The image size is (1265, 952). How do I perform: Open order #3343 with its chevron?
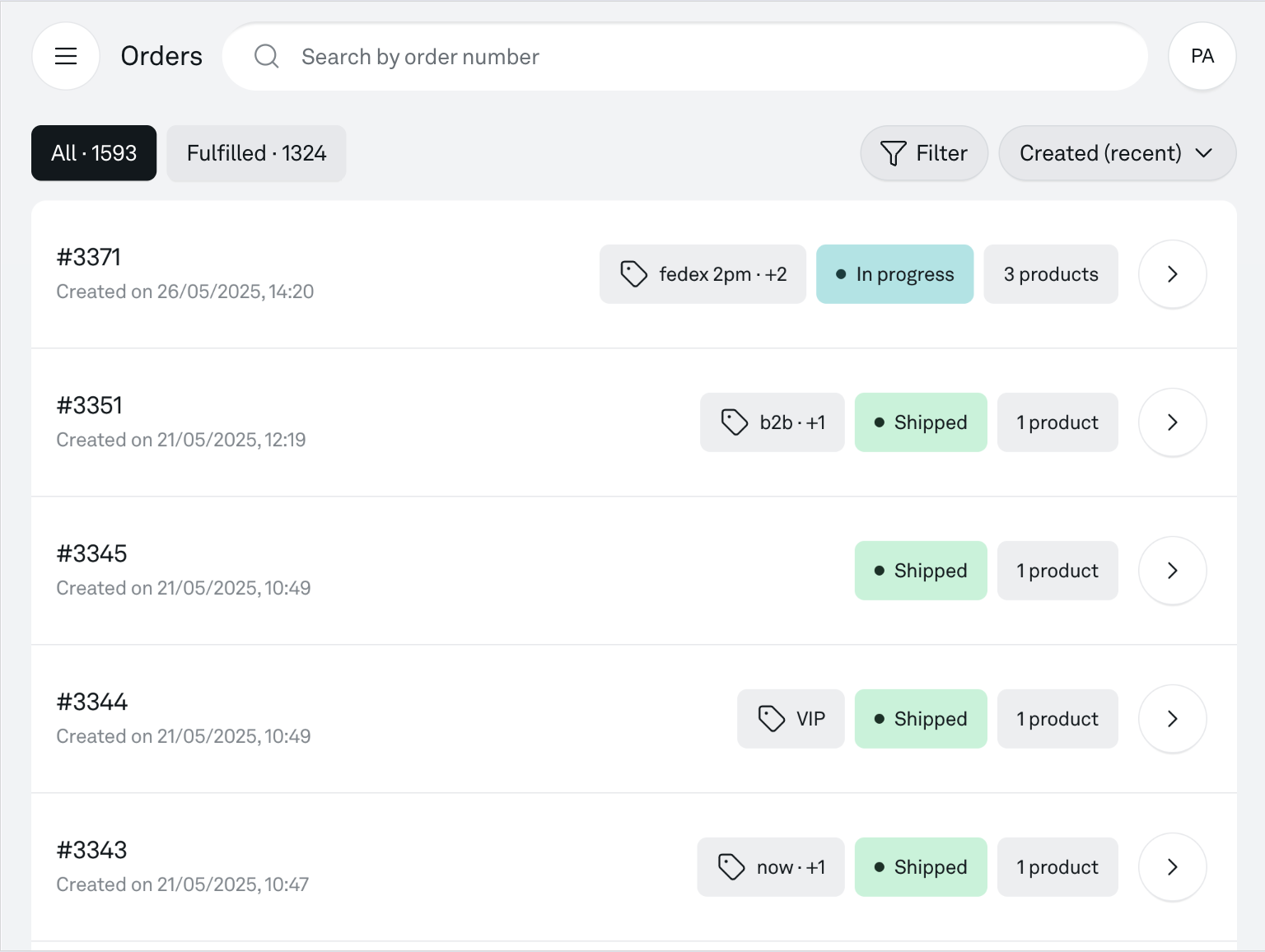point(1173,867)
